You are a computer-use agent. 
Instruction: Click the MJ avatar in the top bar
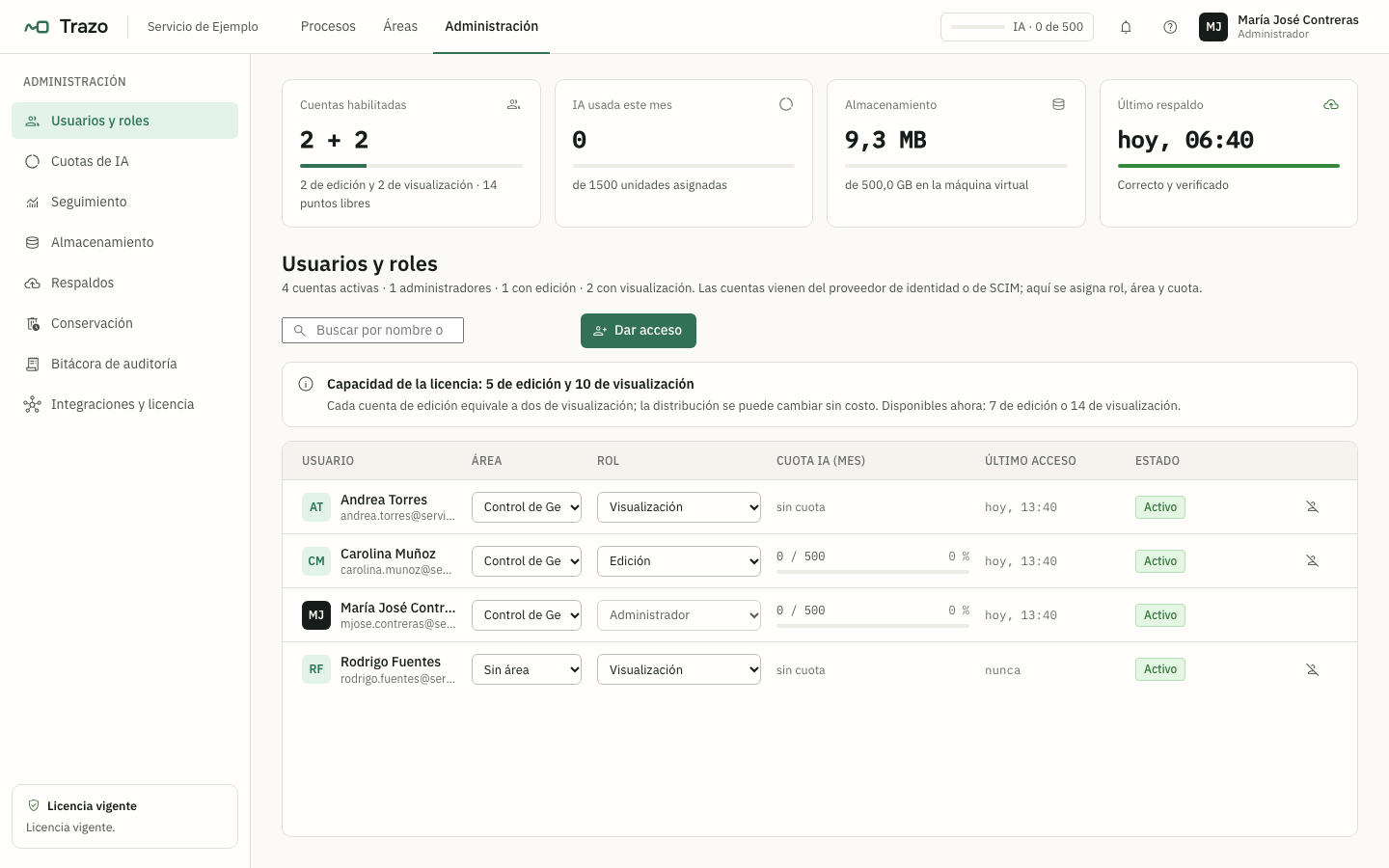(1213, 27)
